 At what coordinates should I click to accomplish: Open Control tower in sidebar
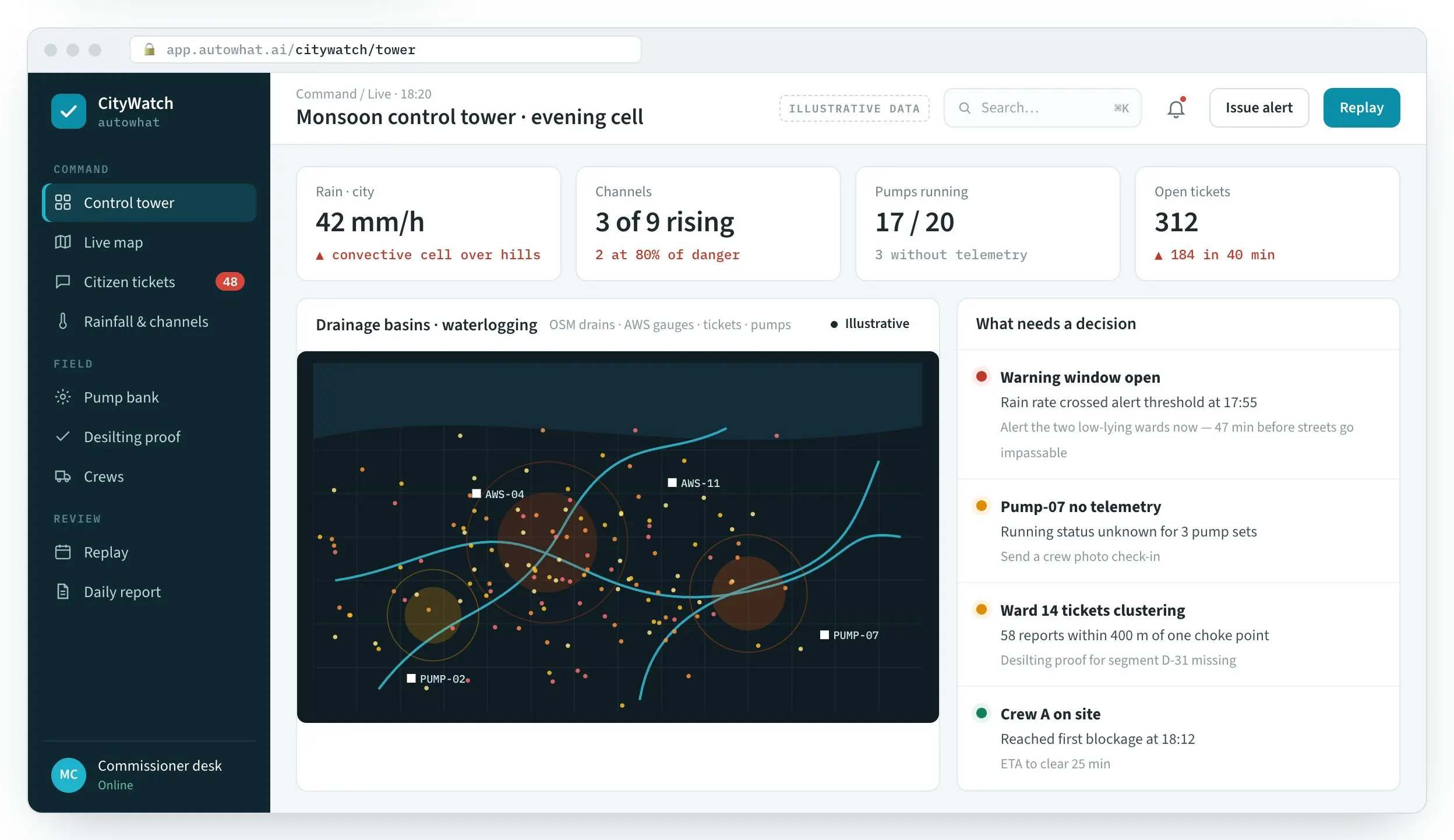tap(149, 202)
